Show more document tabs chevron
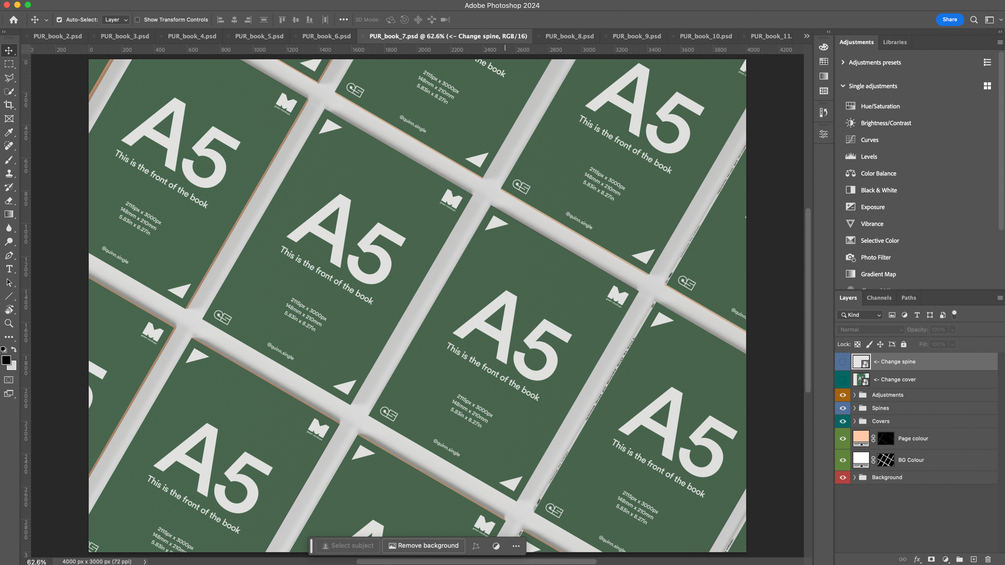Viewport: 1005px width, 565px height. click(806, 37)
